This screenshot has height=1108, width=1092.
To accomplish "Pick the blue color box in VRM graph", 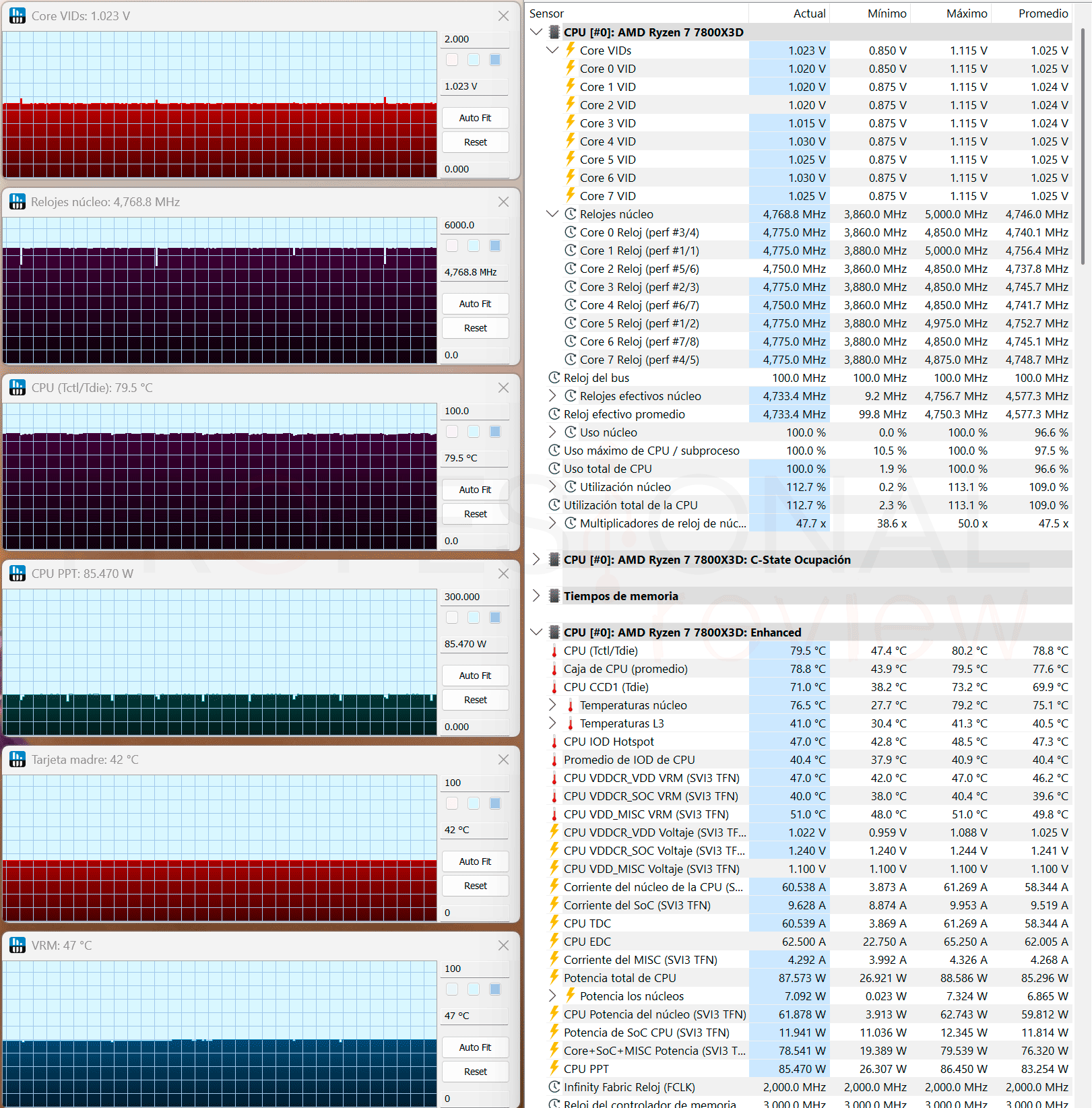I will (x=495, y=989).
